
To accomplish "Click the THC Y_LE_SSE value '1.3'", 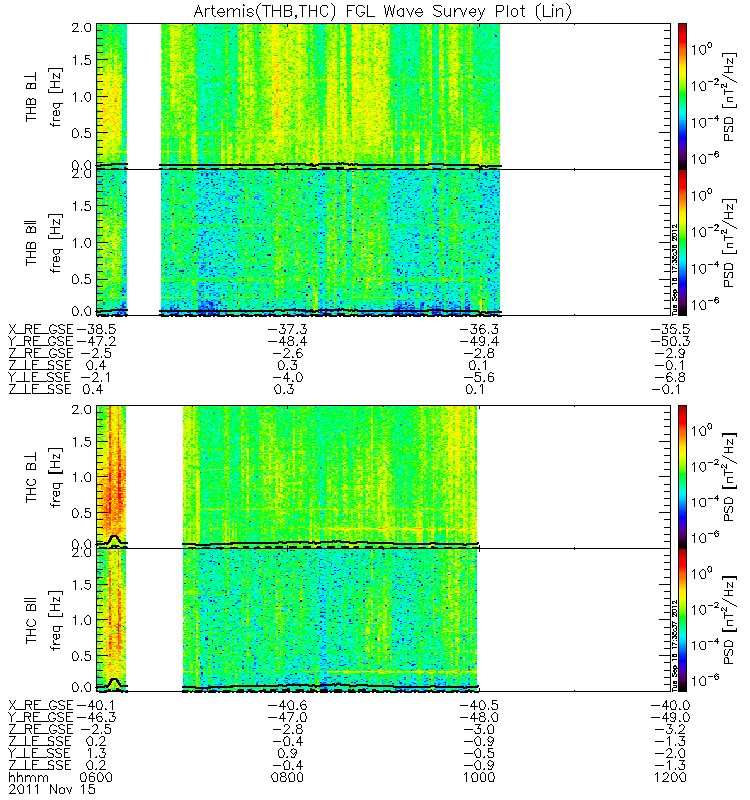I will (97, 754).
